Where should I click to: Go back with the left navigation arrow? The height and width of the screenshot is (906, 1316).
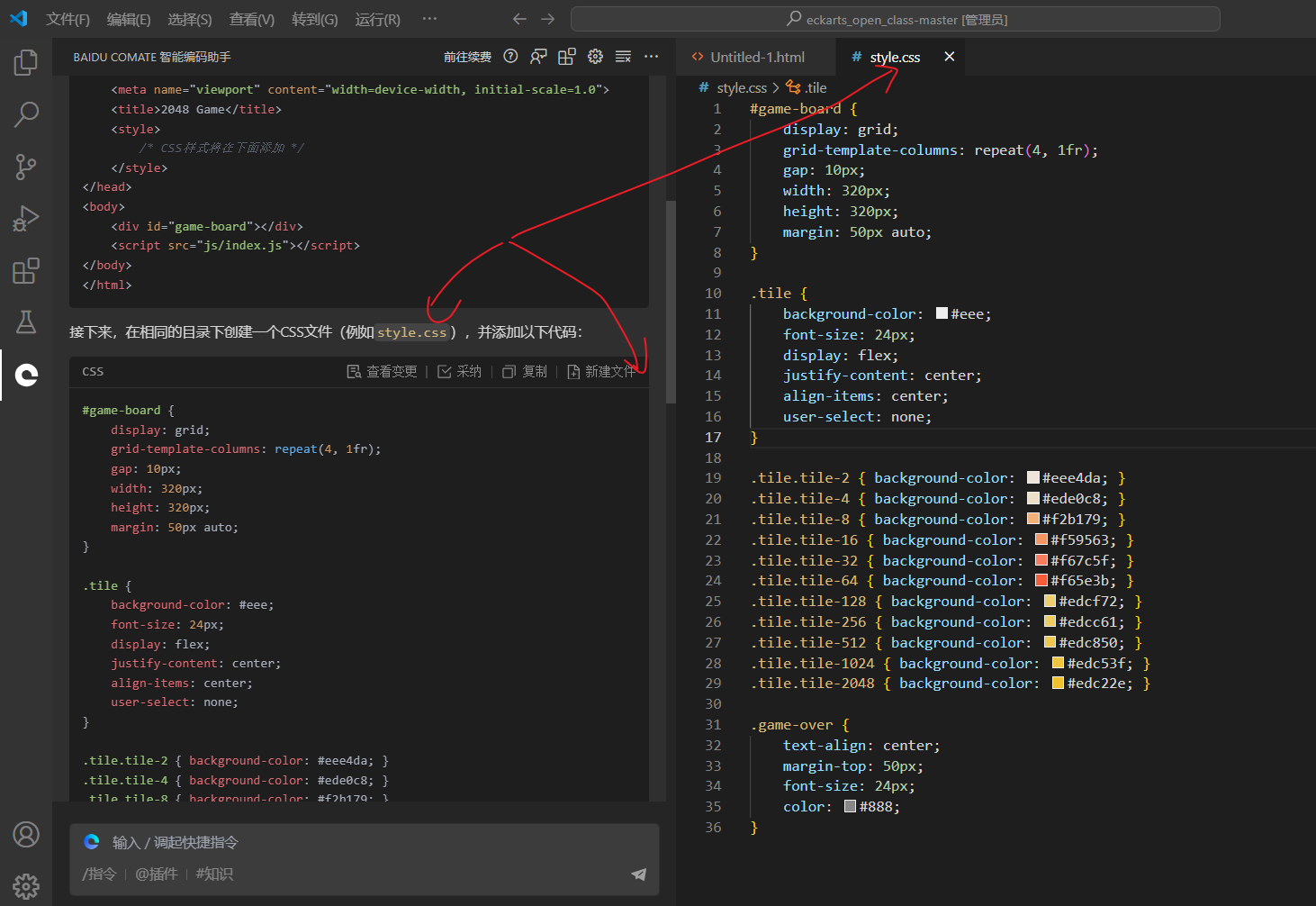pyautogui.click(x=519, y=19)
